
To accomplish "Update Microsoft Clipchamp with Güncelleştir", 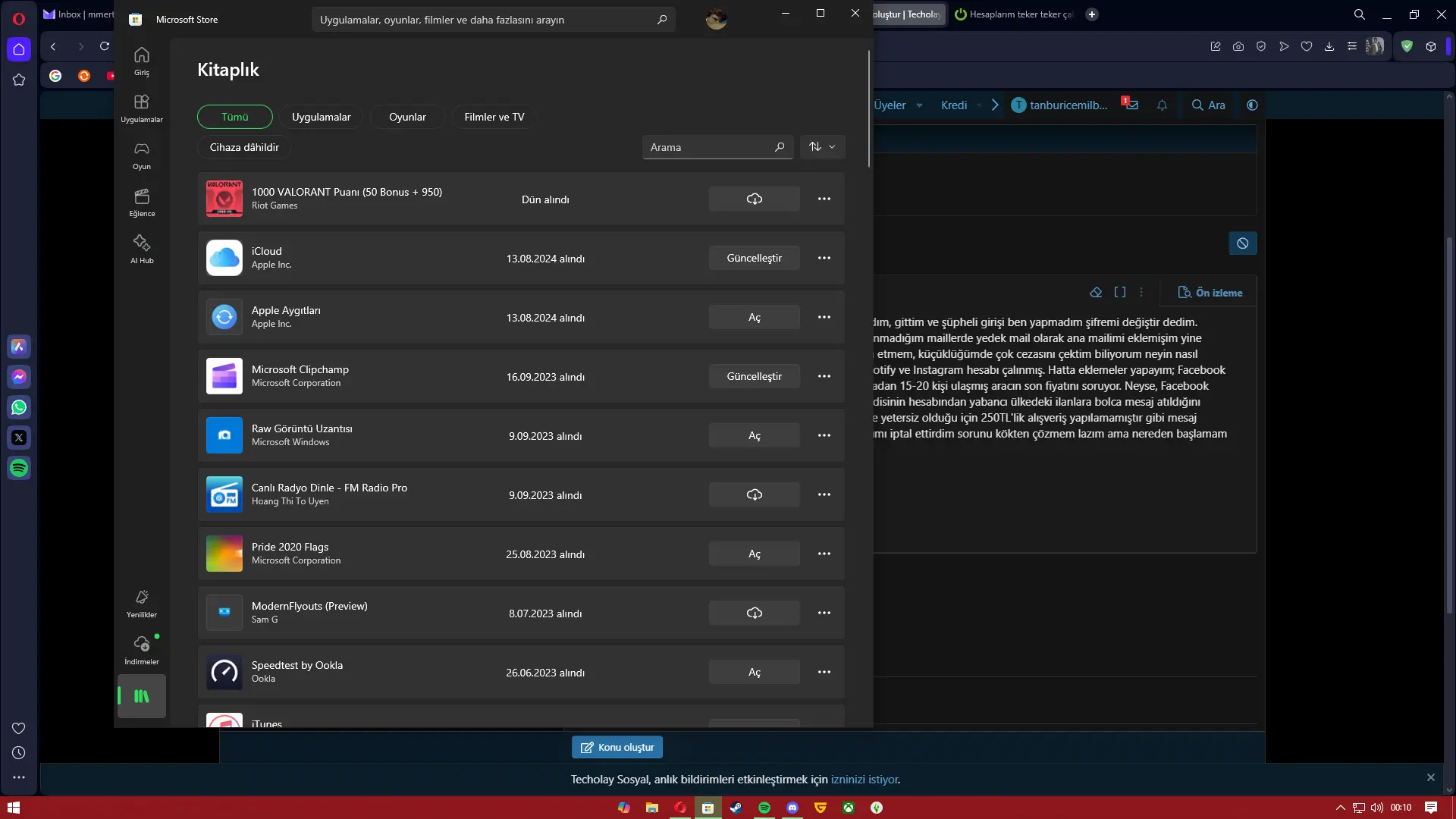I will tap(754, 376).
